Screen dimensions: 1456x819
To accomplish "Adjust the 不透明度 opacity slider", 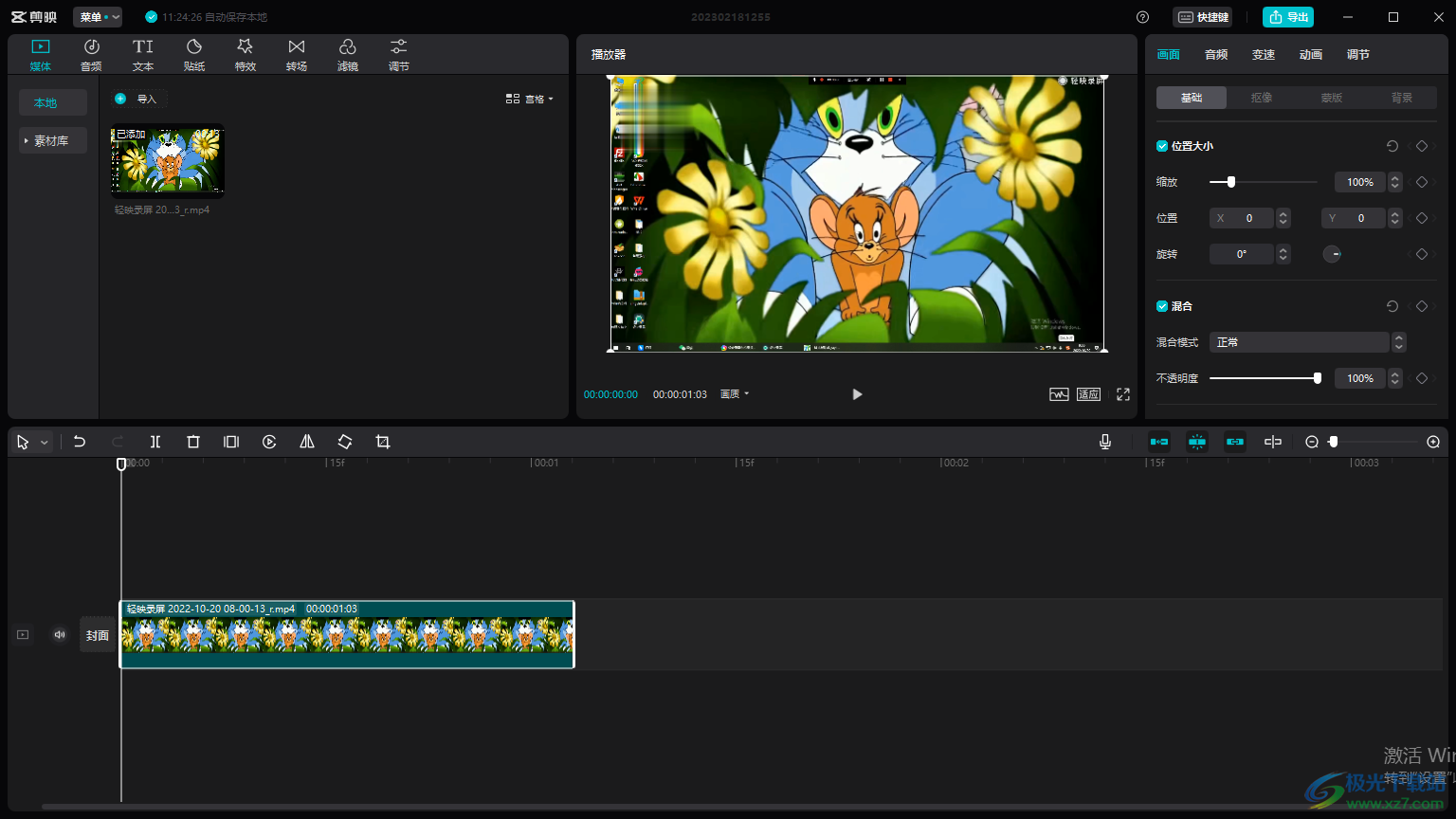I will point(1264,378).
